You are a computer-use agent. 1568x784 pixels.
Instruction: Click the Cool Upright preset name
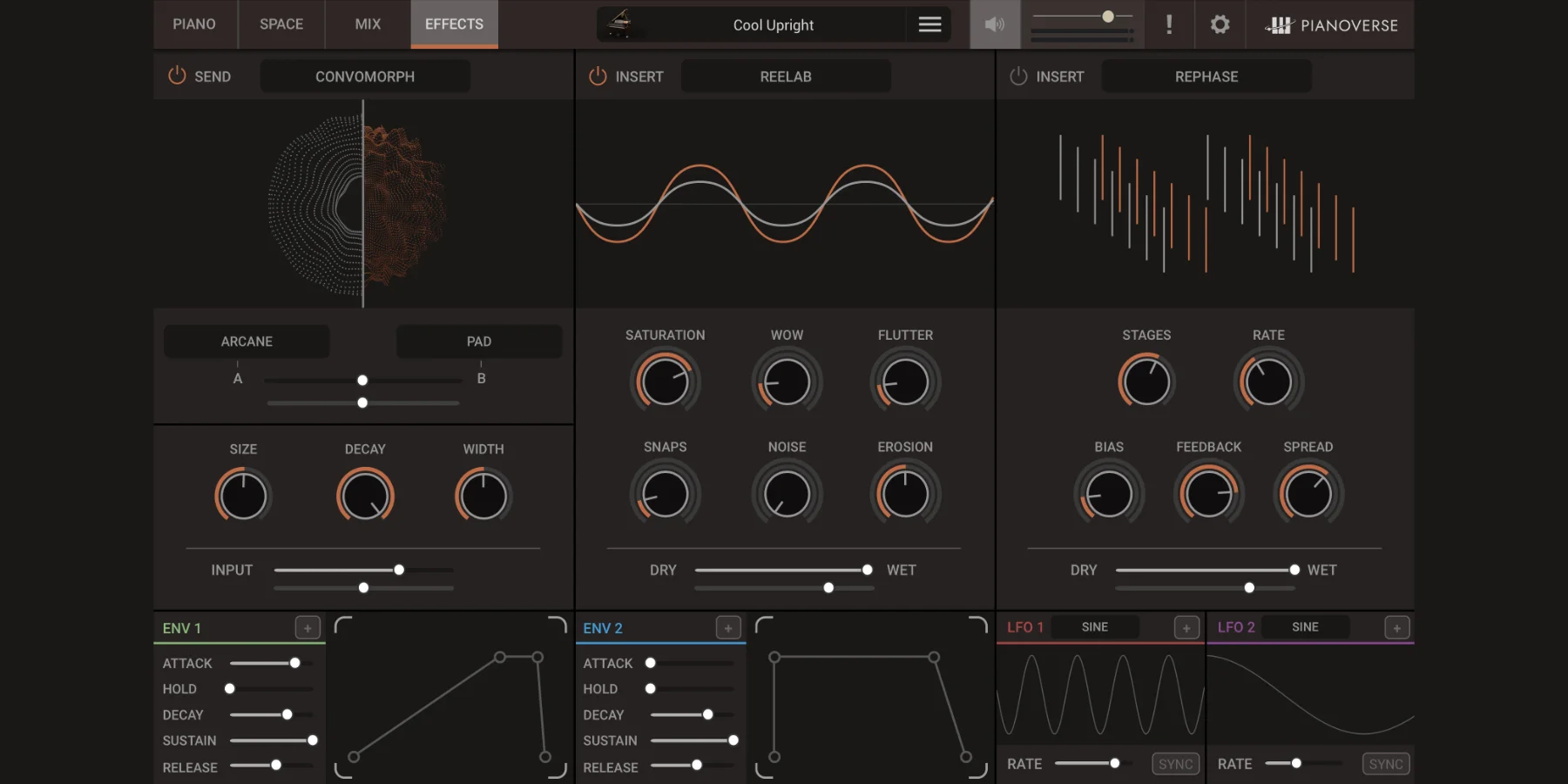pyautogui.click(x=773, y=25)
